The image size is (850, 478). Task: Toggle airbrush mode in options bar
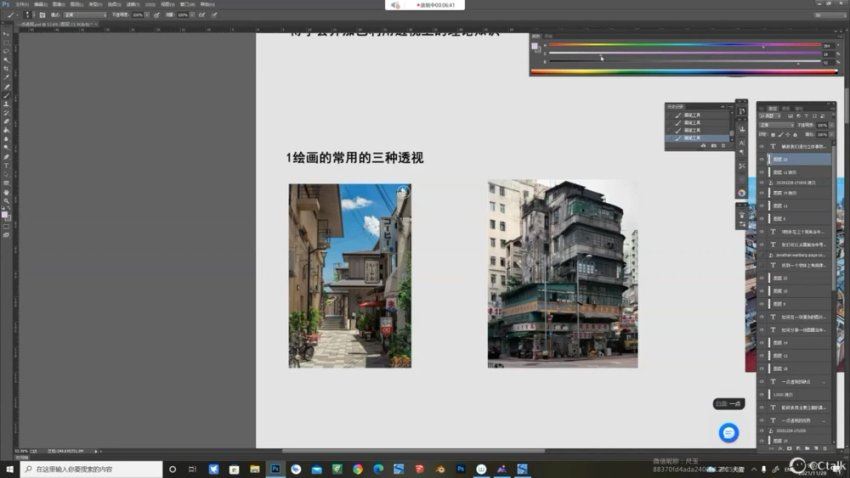tap(203, 15)
